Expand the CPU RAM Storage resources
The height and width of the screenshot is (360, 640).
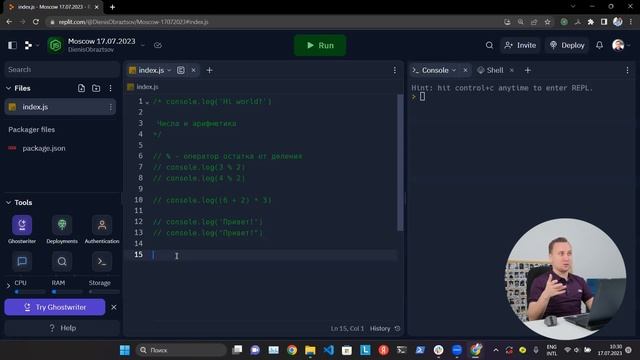(x=8, y=286)
